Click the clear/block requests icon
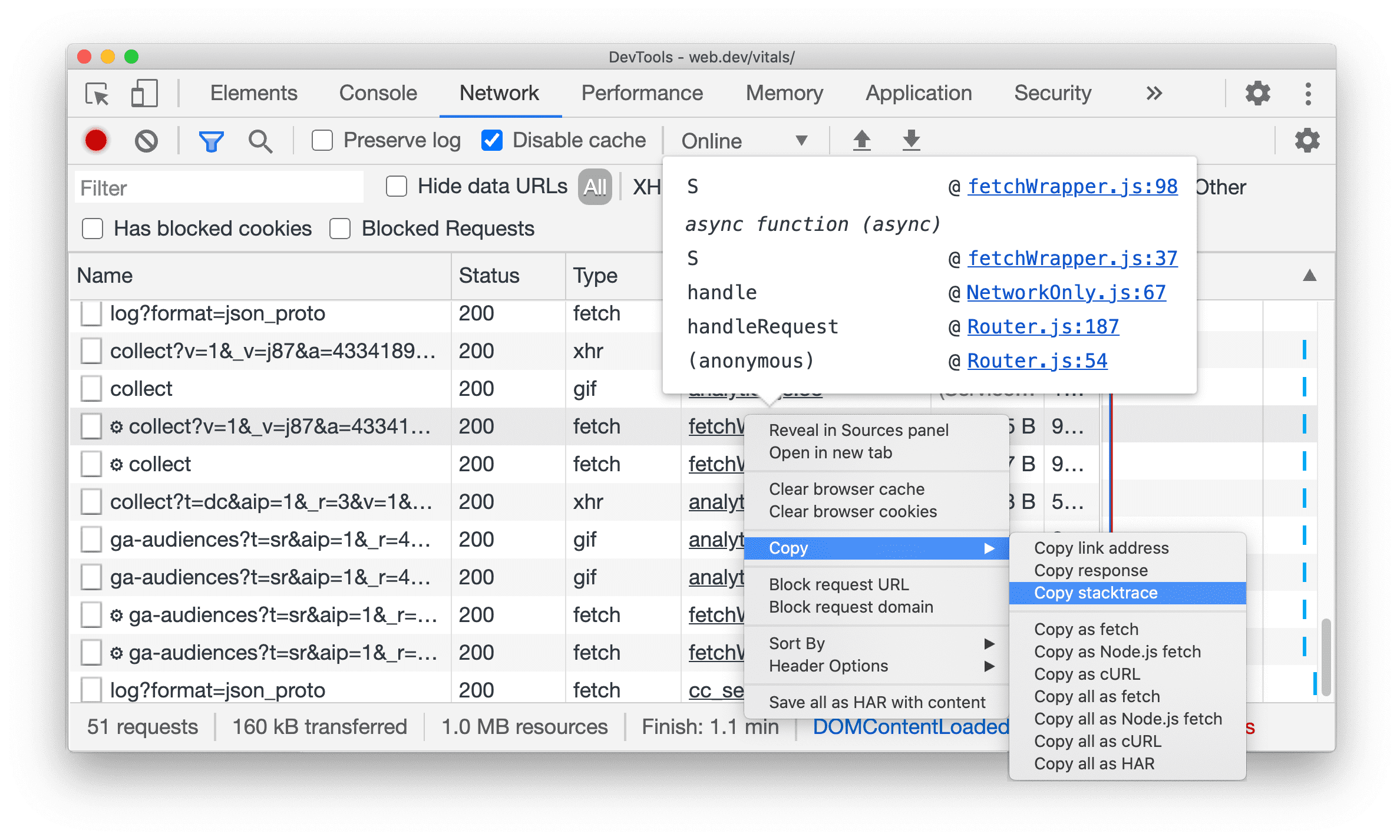This screenshot has width=1400, height=840. click(x=147, y=140)
